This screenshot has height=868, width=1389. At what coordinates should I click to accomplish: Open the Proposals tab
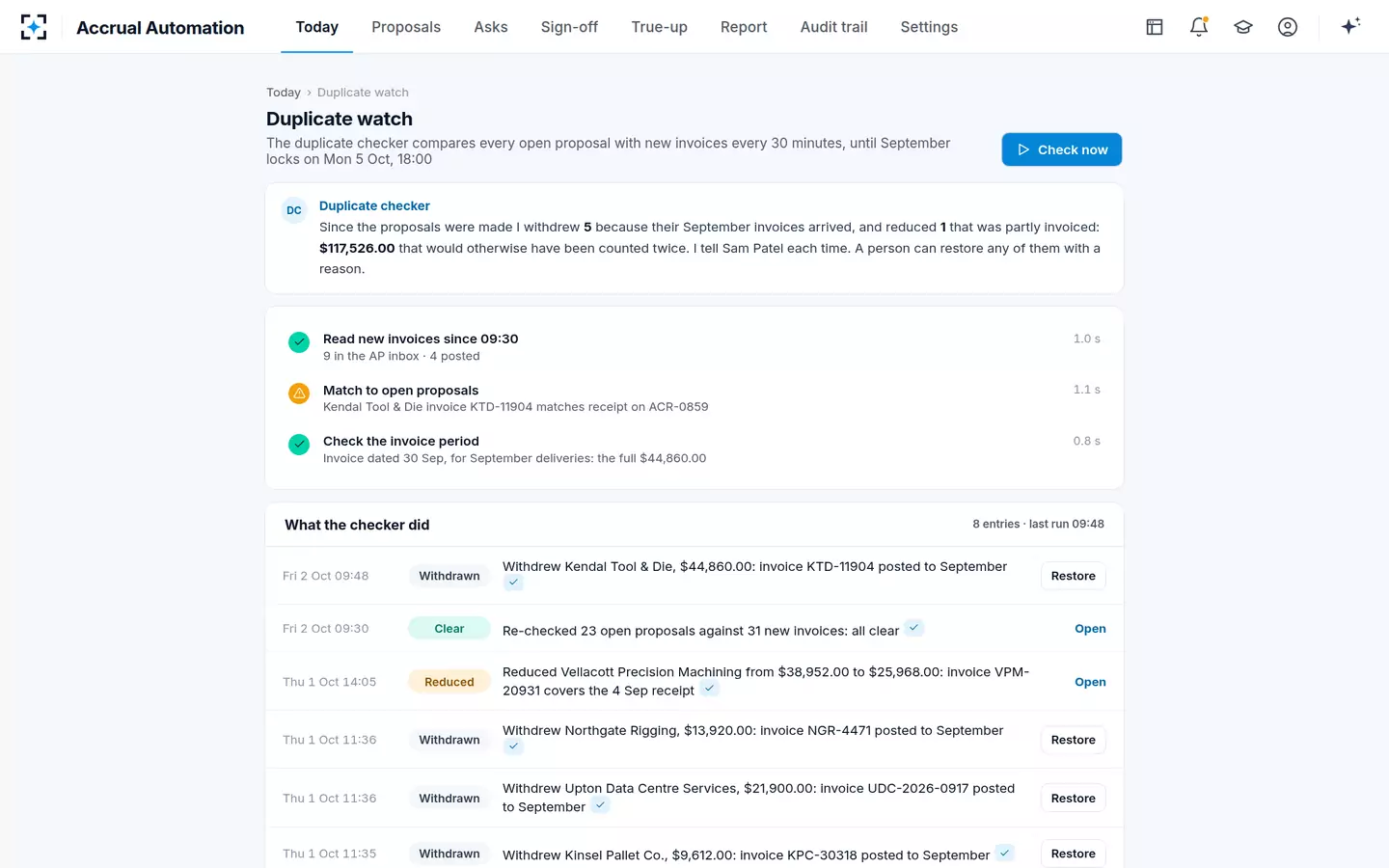[406, 27]
